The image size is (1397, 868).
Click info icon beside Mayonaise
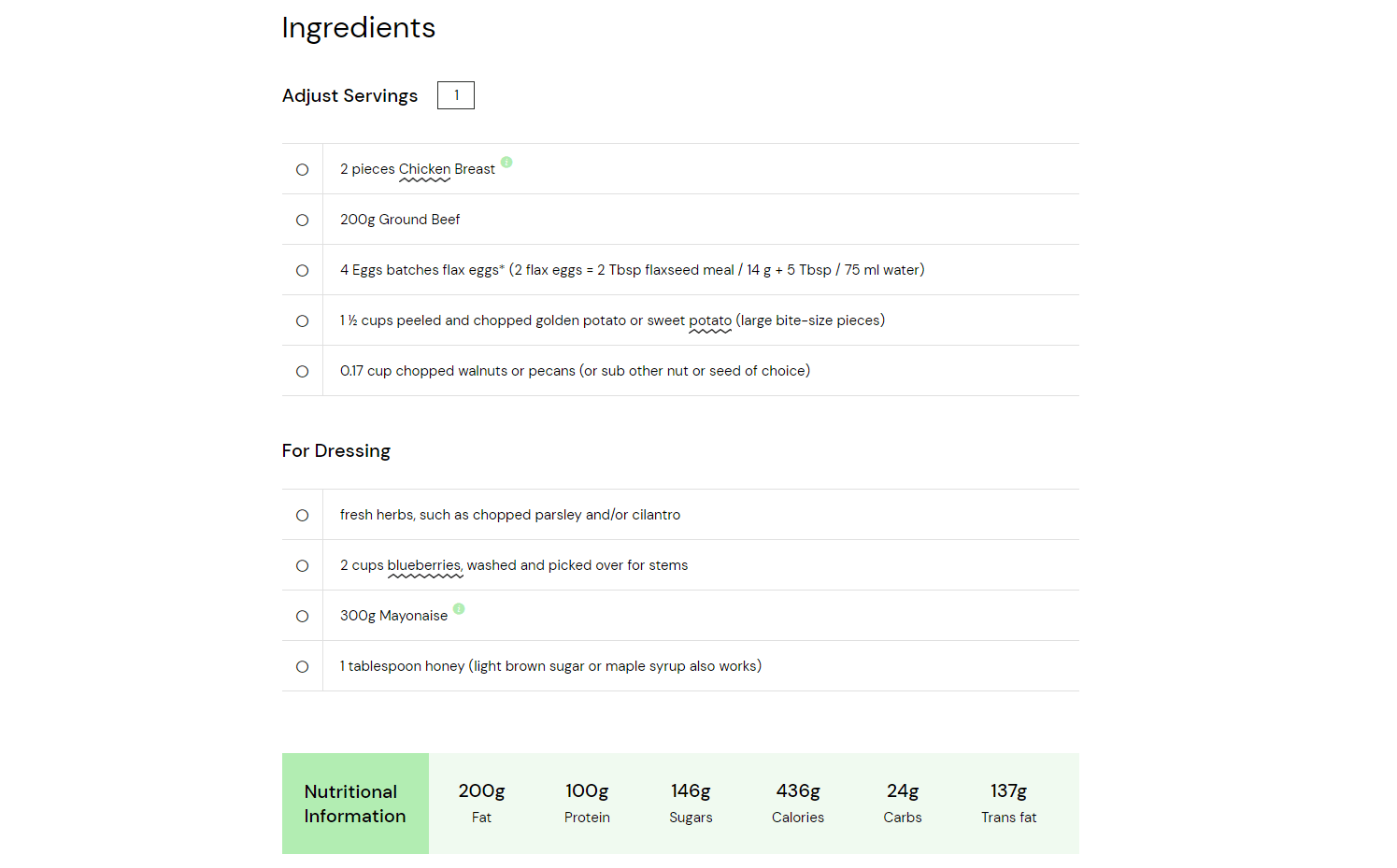[459, 608]
